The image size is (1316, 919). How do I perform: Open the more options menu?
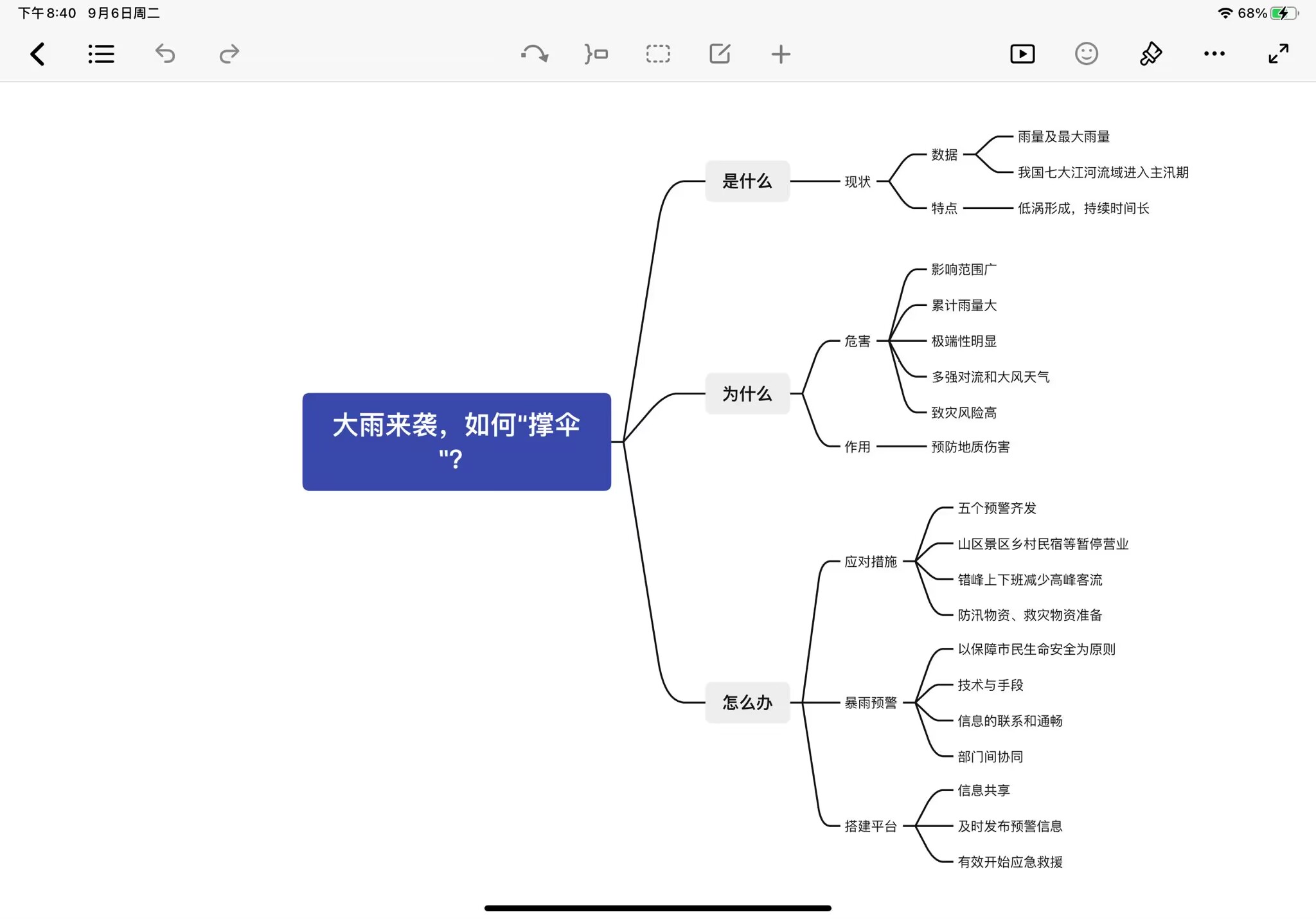coord(1214,54)
